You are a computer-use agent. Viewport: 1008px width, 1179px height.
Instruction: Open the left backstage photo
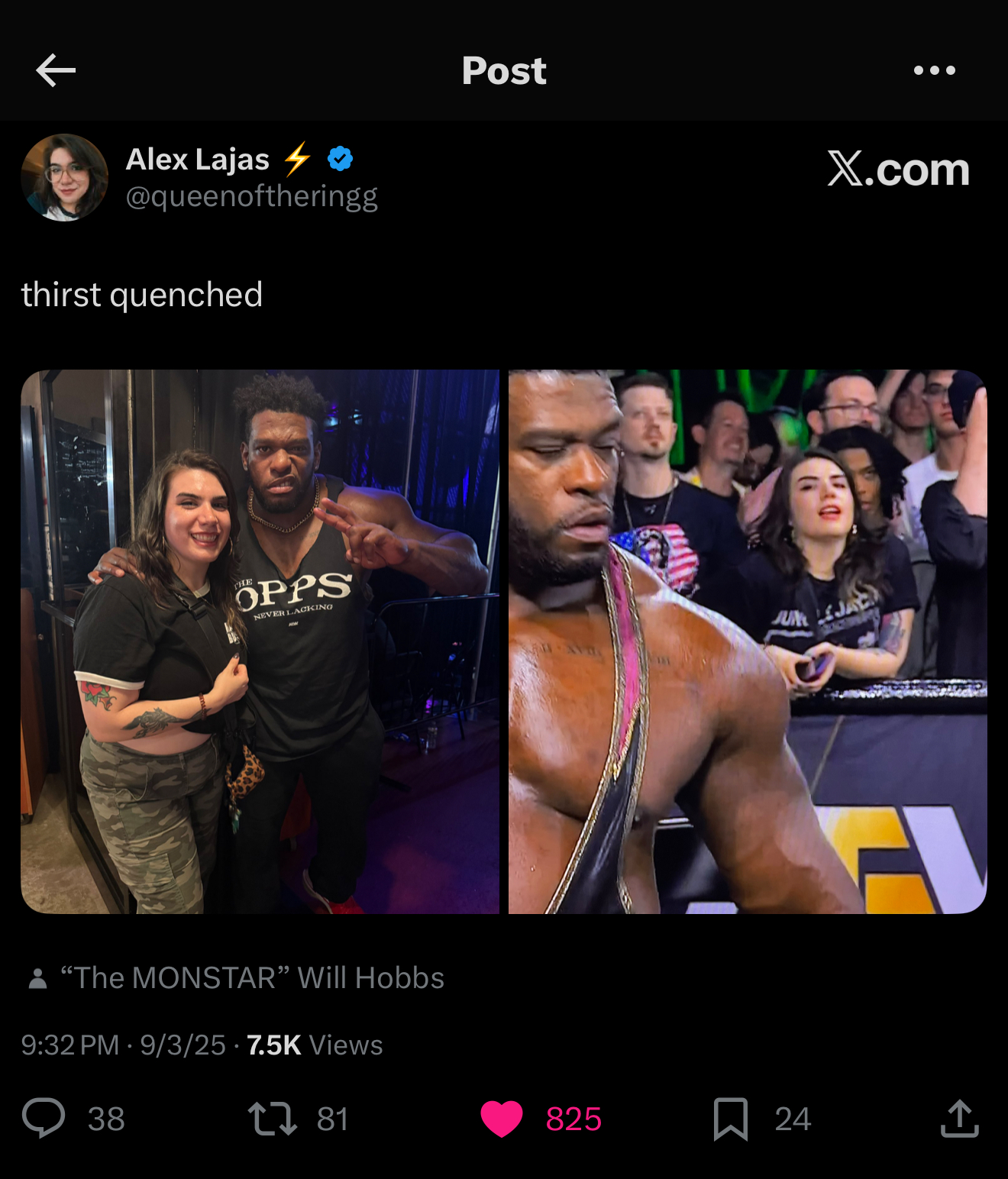pos(260,641)
